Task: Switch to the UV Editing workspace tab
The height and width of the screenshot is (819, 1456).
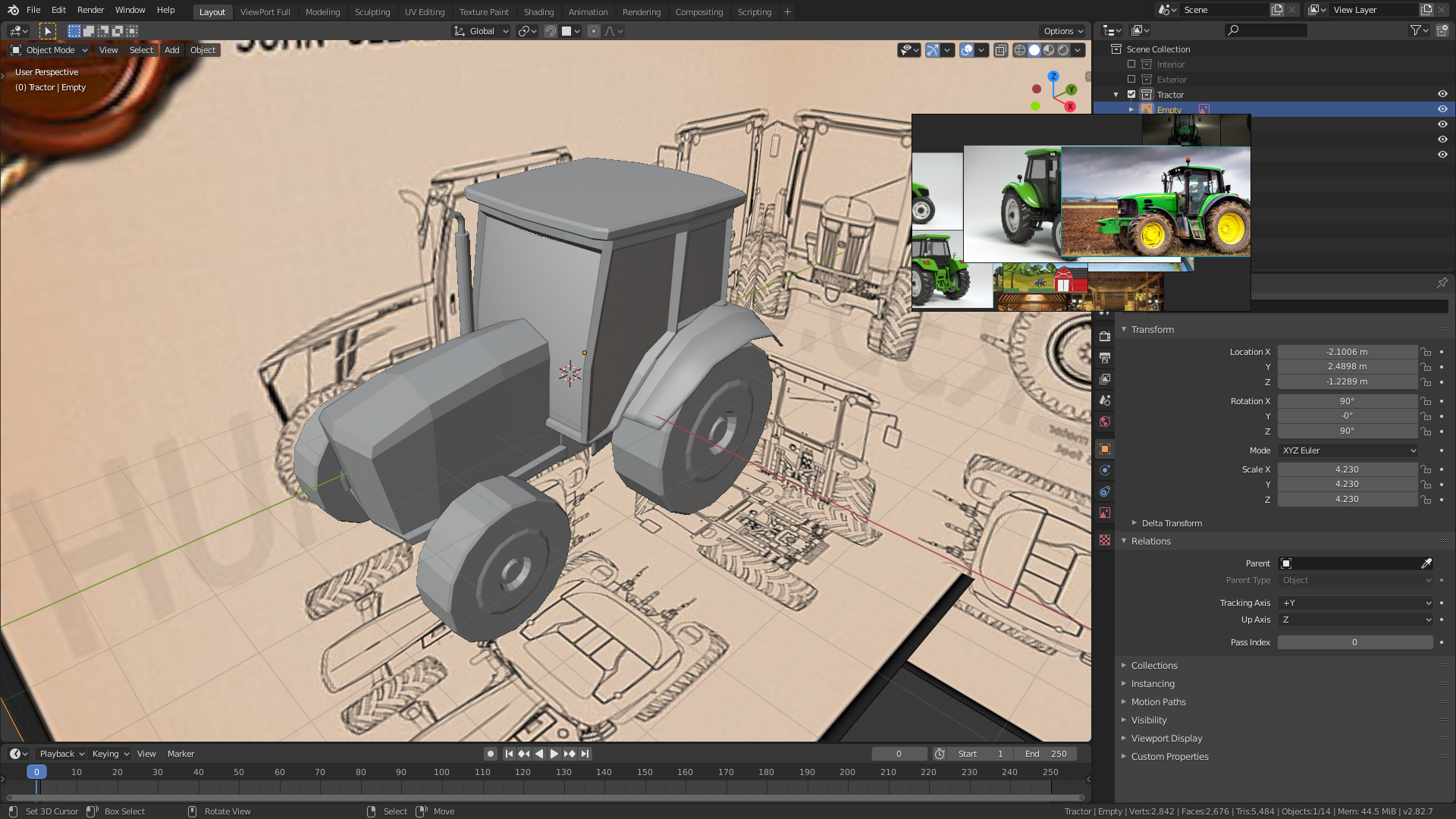Action: [x=425, y=12]
